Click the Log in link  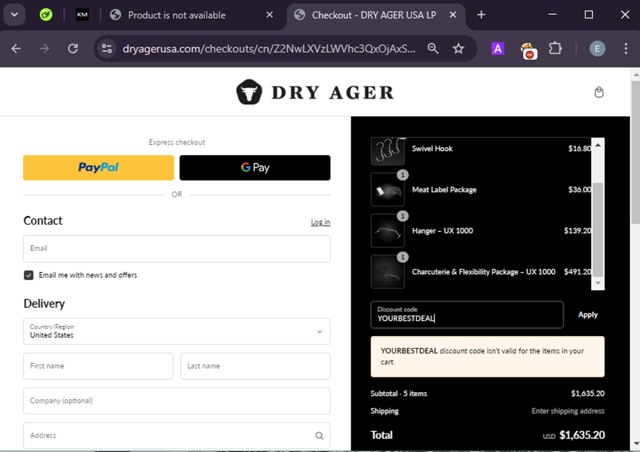click(x=320, y=222)
